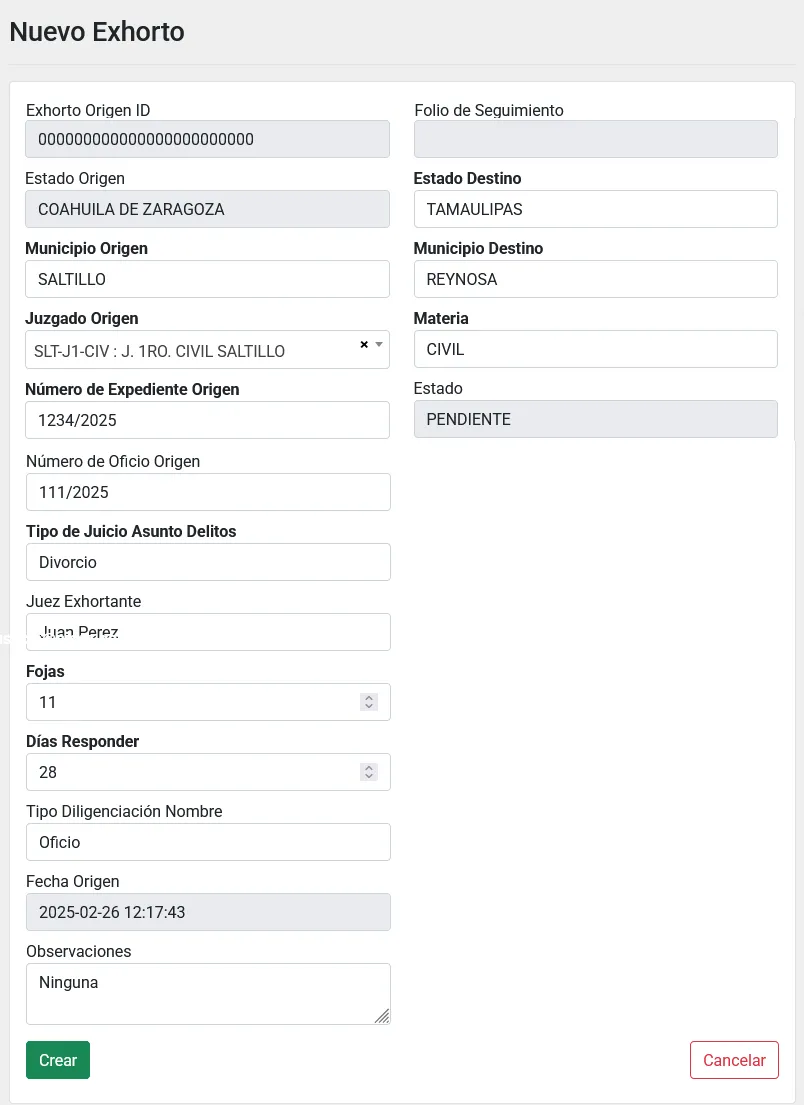The width and height of the screenshot is (804, 1105).
Task: Click the Fecha Origen date field
Action: coord(207,912)
